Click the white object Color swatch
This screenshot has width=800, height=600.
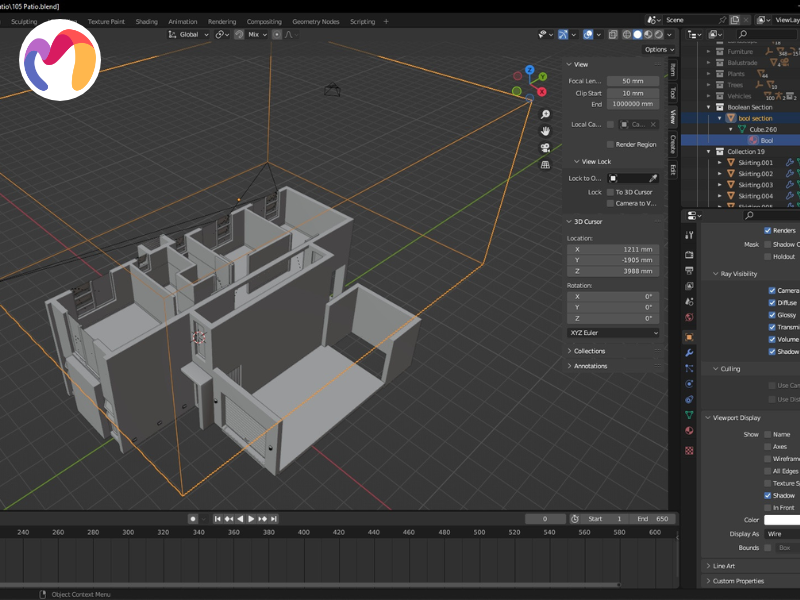coord(782,520)
